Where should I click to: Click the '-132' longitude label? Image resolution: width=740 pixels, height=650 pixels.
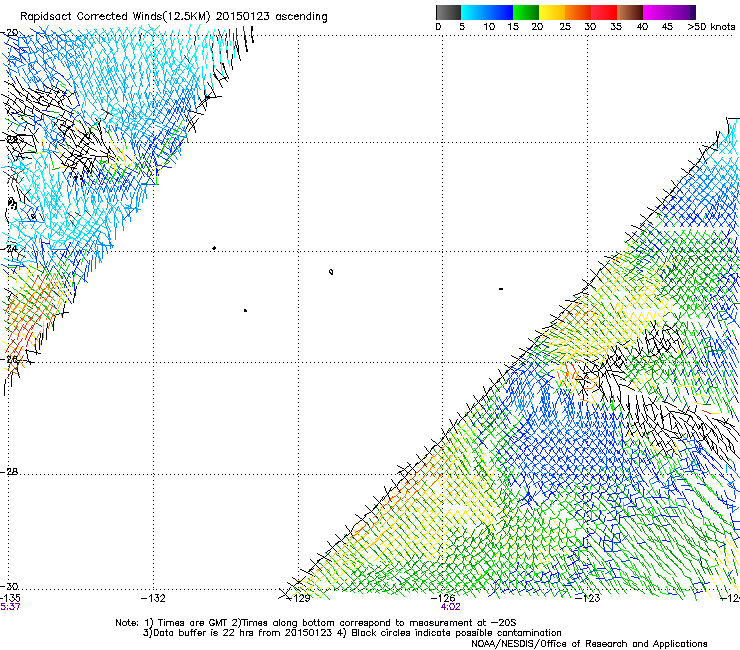click(153, 598)
